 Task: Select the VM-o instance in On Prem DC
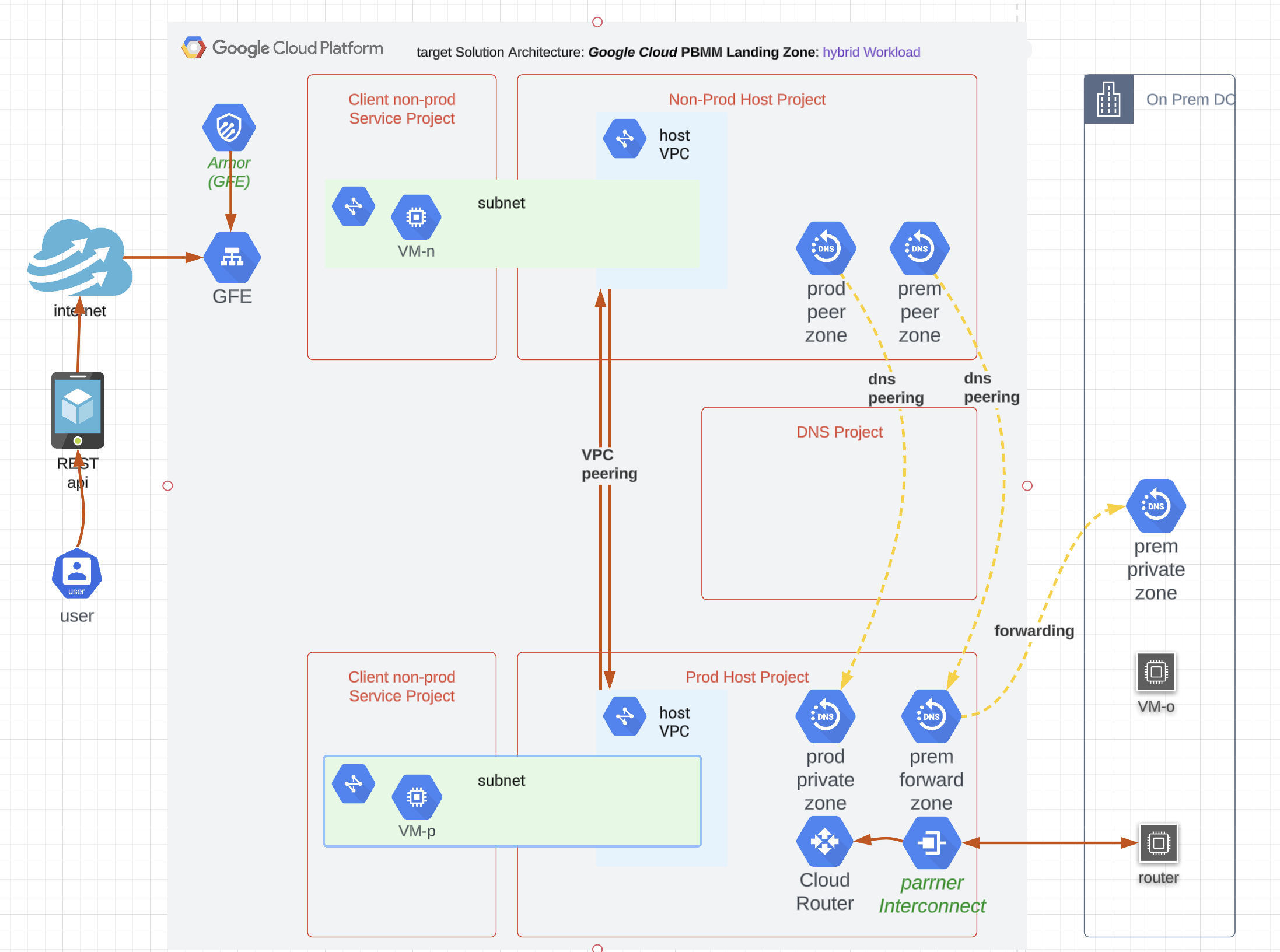pyautogui.click(x=1156, y=671)
